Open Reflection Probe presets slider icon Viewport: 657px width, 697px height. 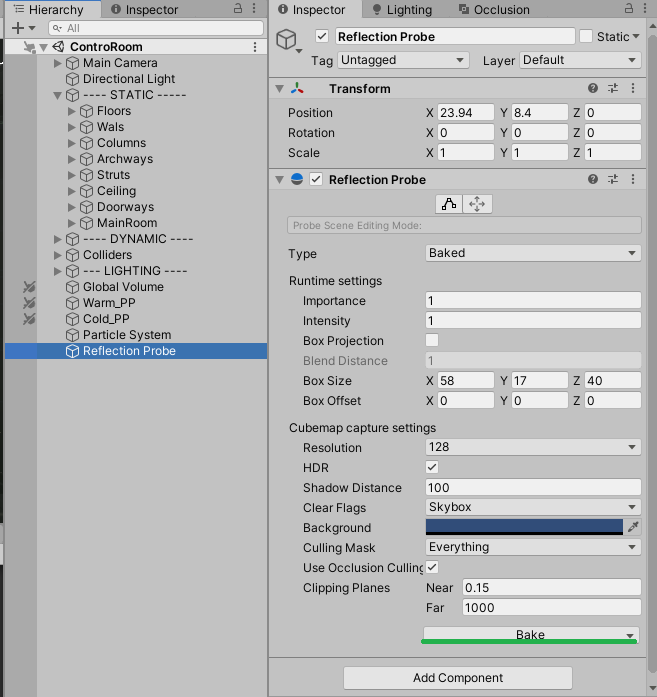point(613,179)
